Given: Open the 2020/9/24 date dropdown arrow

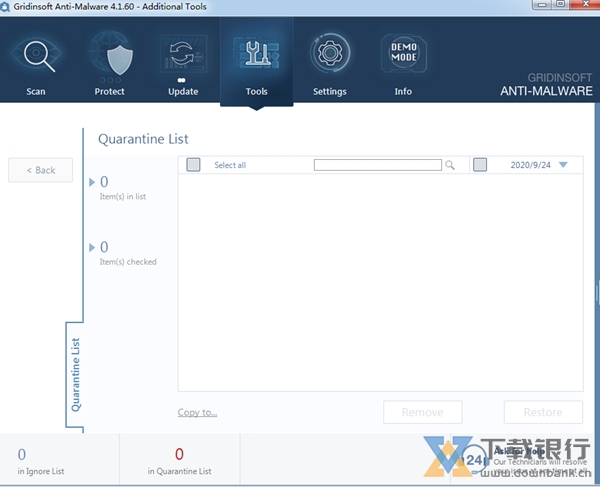Looking at the screenshot, I should click(x=563, y=165).
